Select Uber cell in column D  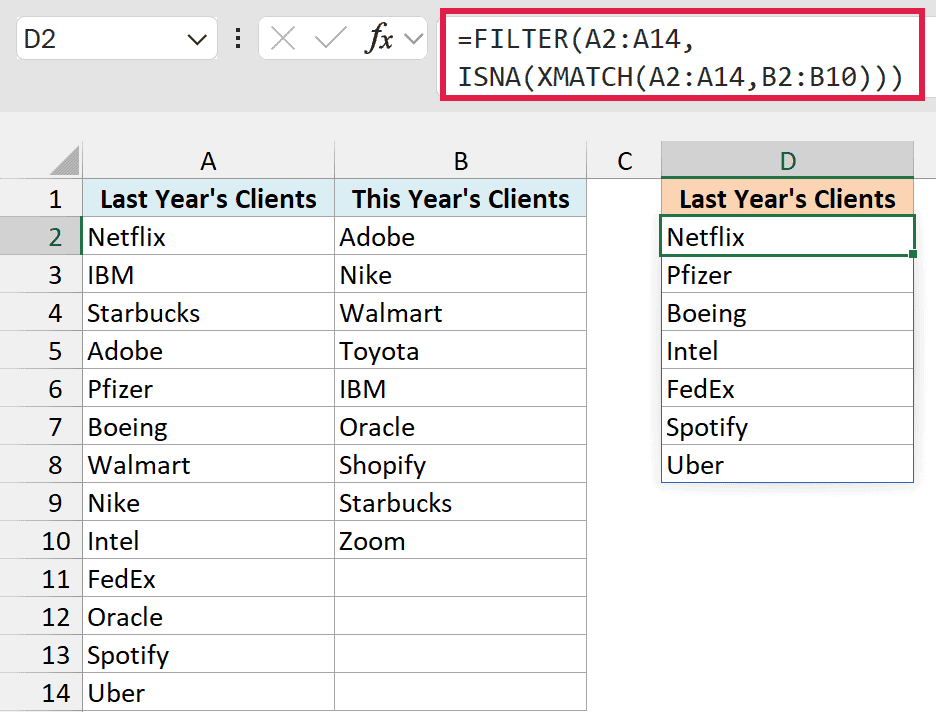click(787, 464)
